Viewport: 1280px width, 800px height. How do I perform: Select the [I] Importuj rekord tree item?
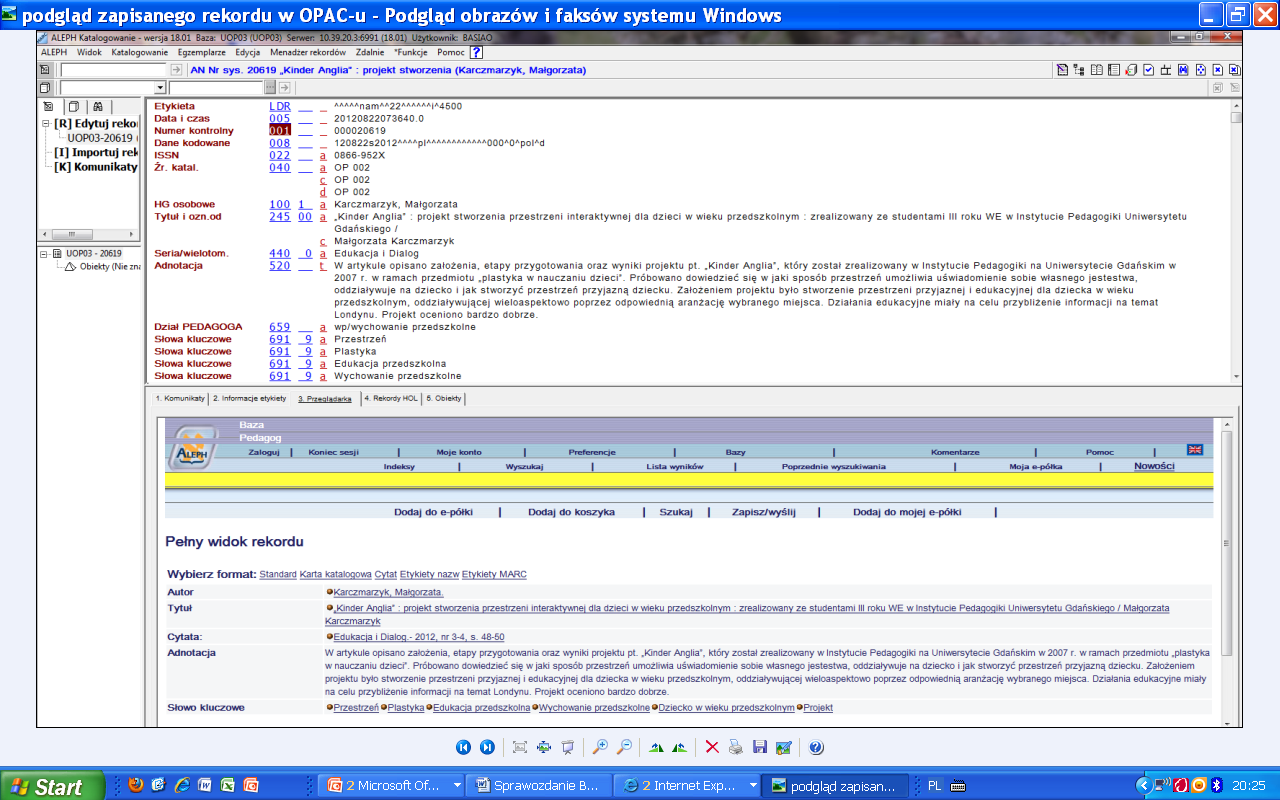tap(95, 152)
